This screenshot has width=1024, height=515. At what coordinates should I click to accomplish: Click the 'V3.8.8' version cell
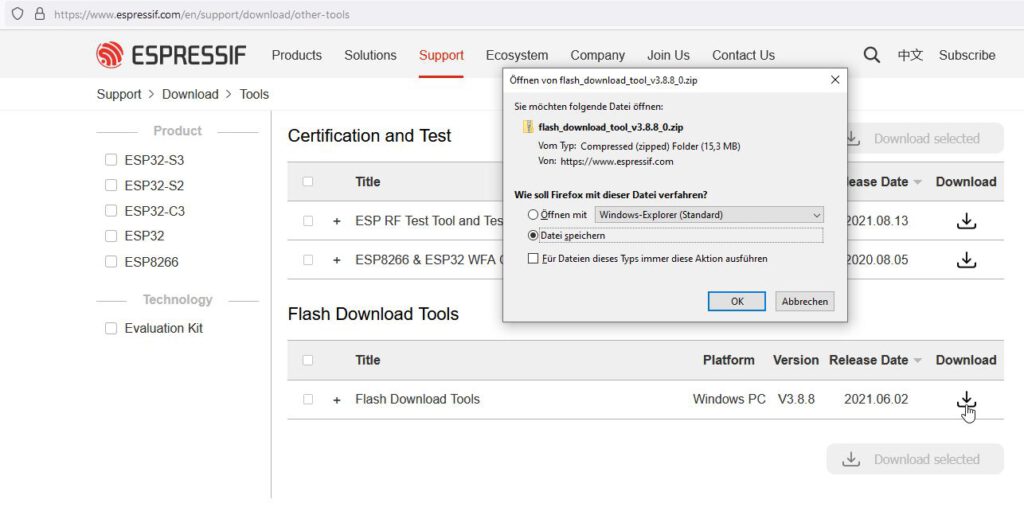[x=796, y=399]
